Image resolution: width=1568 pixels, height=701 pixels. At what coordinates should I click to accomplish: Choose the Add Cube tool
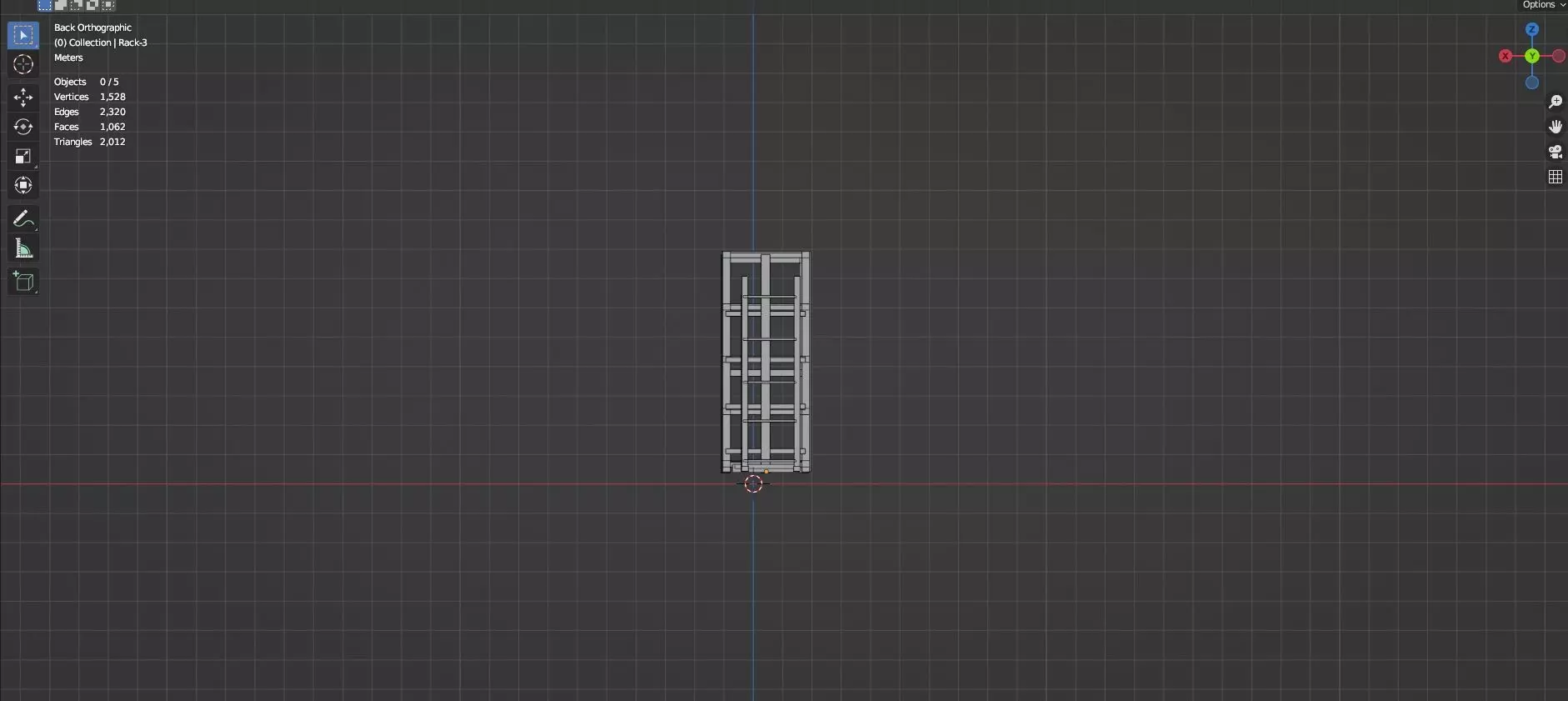23,282
